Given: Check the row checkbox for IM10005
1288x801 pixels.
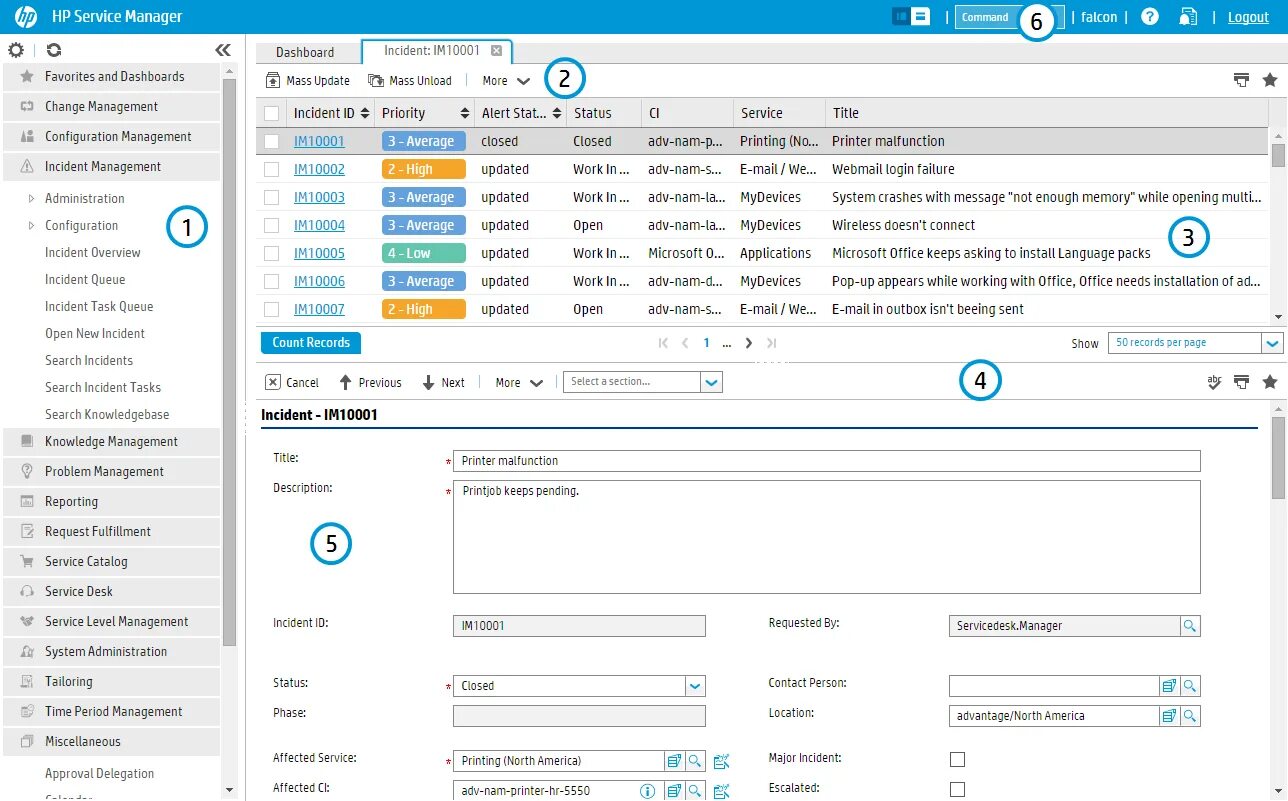Looking at the screenshot, I should point(272,254).
